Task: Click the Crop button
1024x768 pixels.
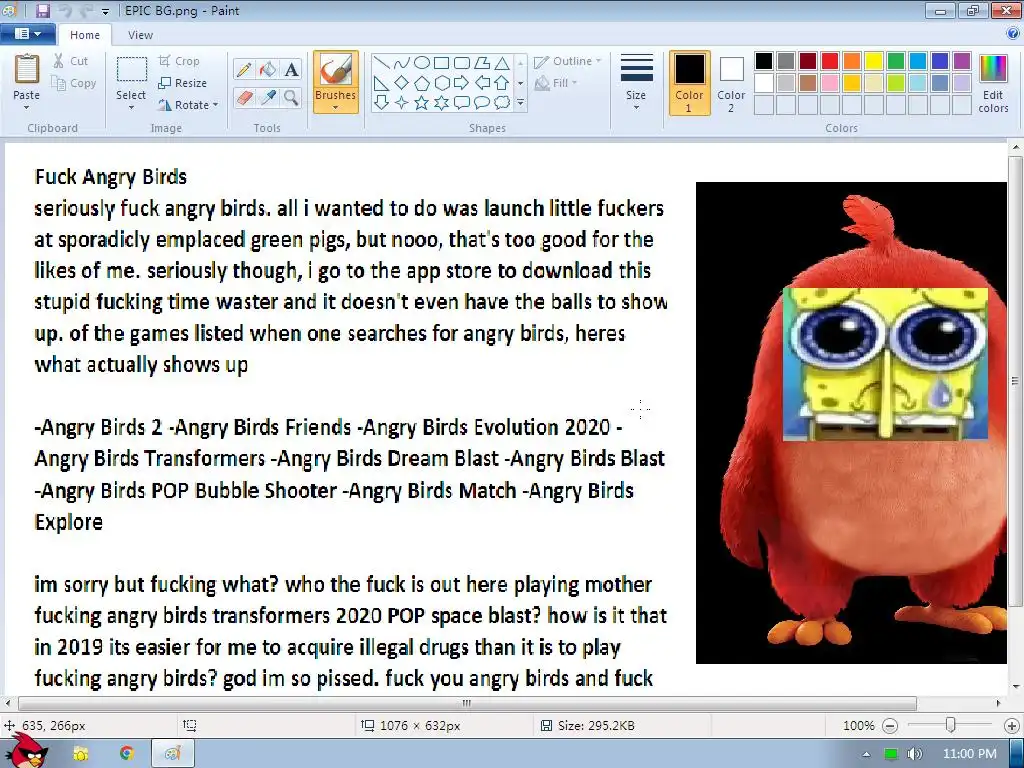Action: (179, 61)
